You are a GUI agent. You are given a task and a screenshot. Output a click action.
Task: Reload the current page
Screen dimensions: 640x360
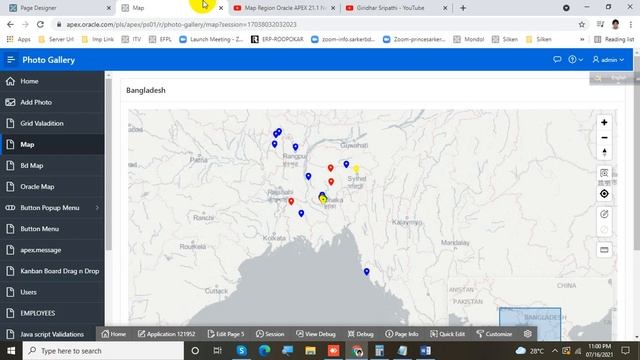tap(40, 24)
